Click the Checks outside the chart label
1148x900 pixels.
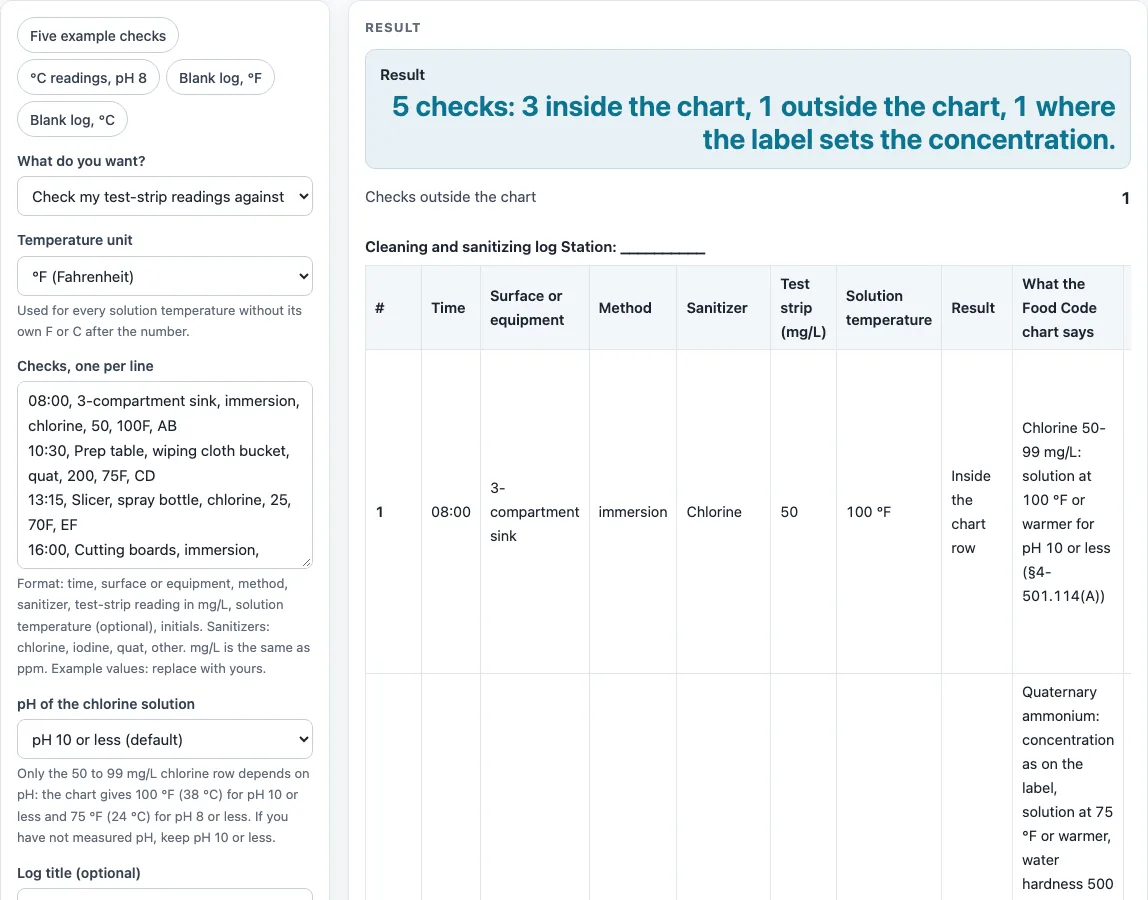pos(450,197)
